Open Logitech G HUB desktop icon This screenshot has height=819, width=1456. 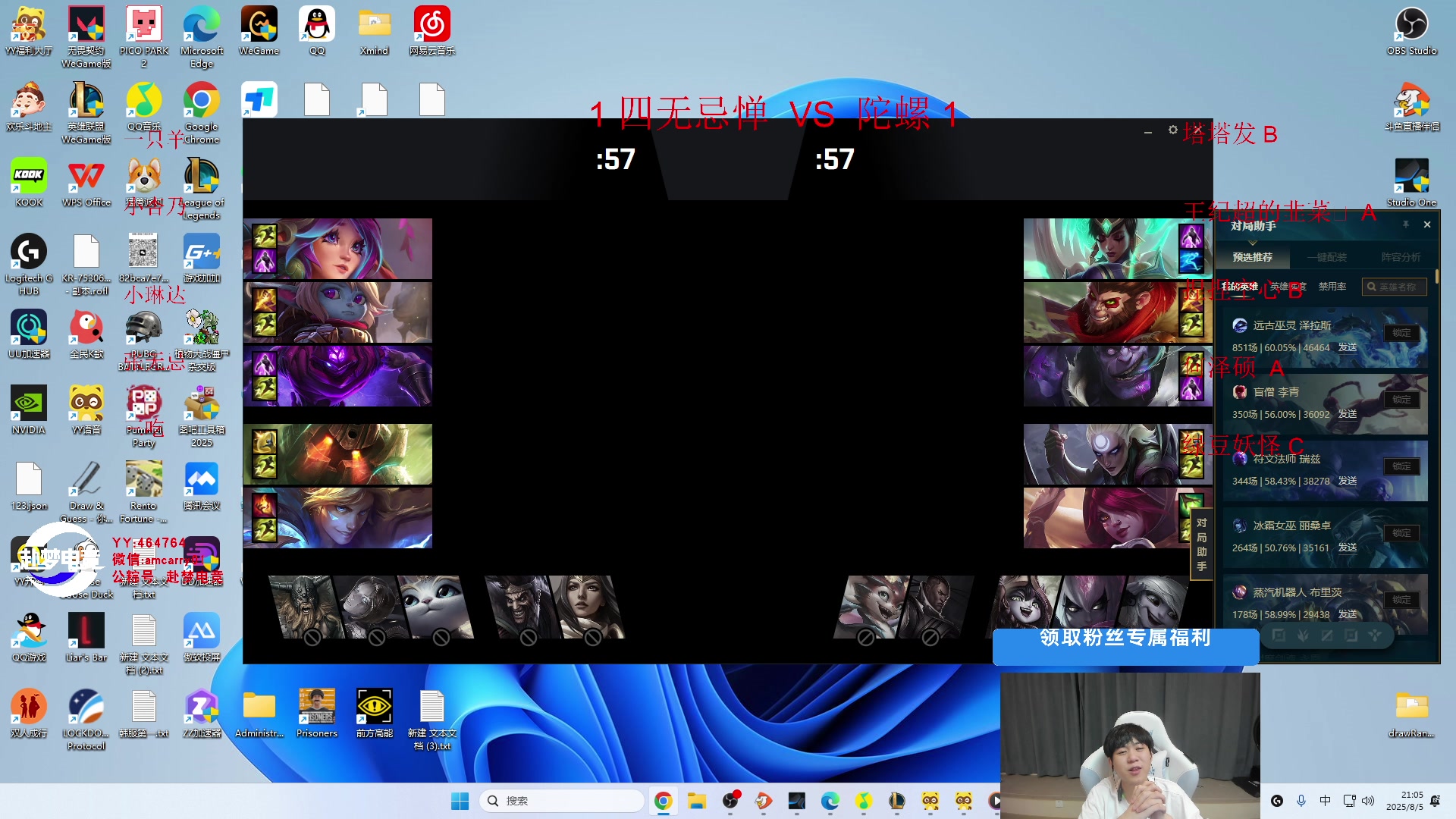point(29,264)
